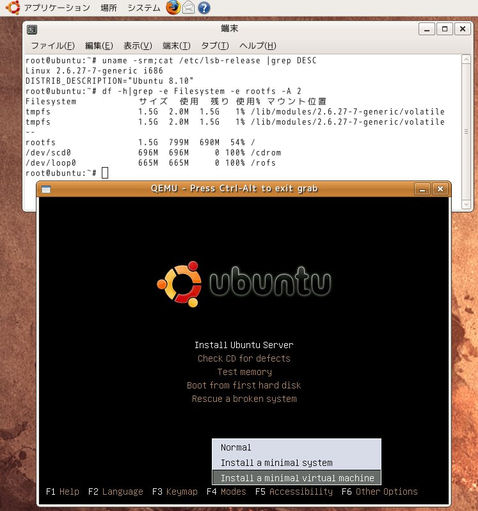Maximize the terminal window
Screen dimensions: 478x511
tap(445, 29)
